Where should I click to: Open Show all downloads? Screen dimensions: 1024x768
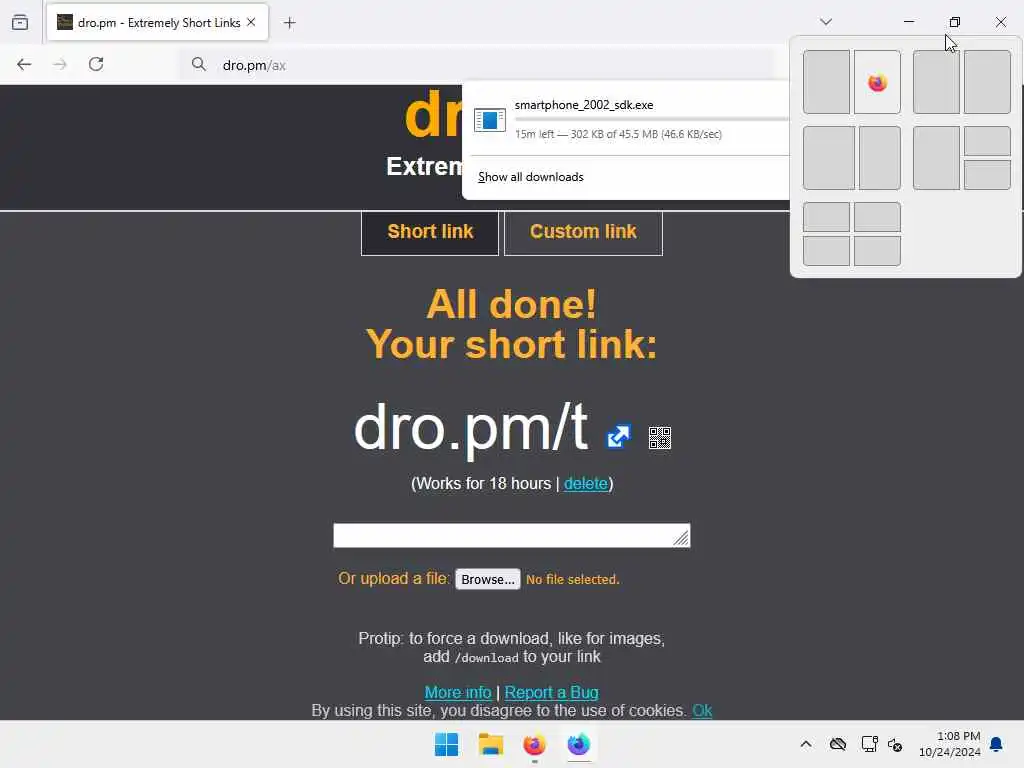(530, 177)
